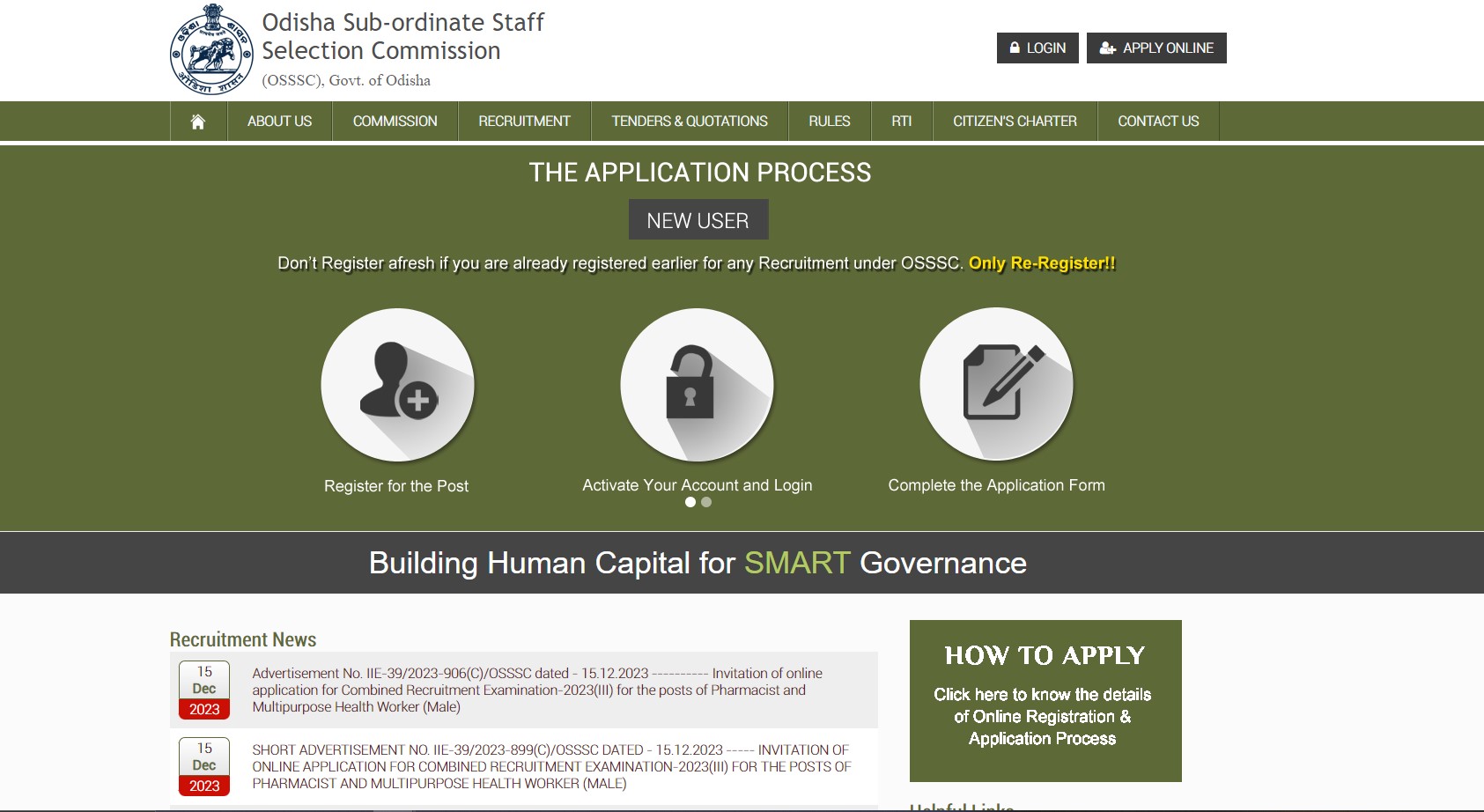Open the COMMISSION menu
Image resolution: width=1484 pixels, height=812 pixels.
394,122
